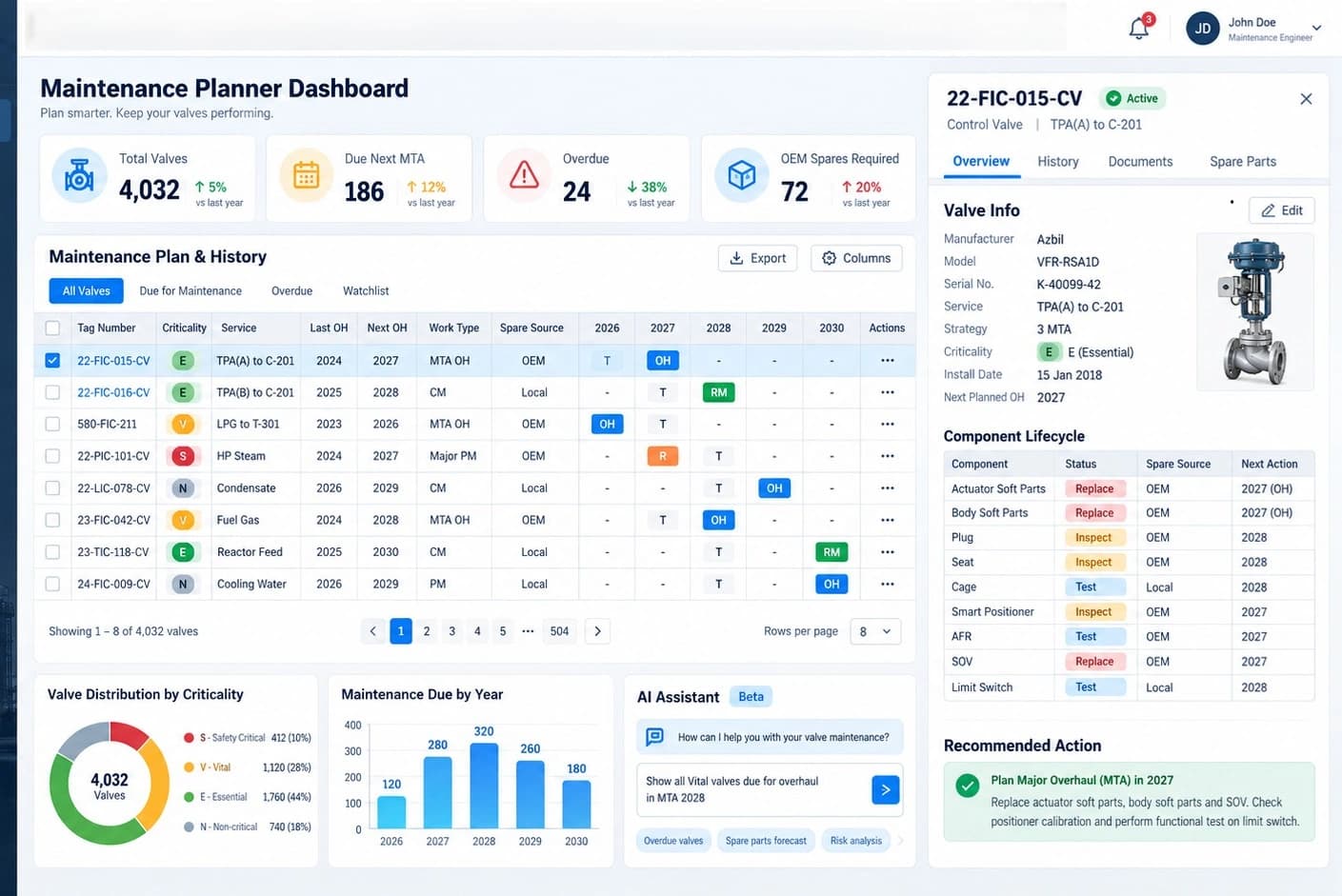1342x896 pixels.
Task: Click the N criticality badge for 22-LIC-078-CV
Action: (182, 488)
